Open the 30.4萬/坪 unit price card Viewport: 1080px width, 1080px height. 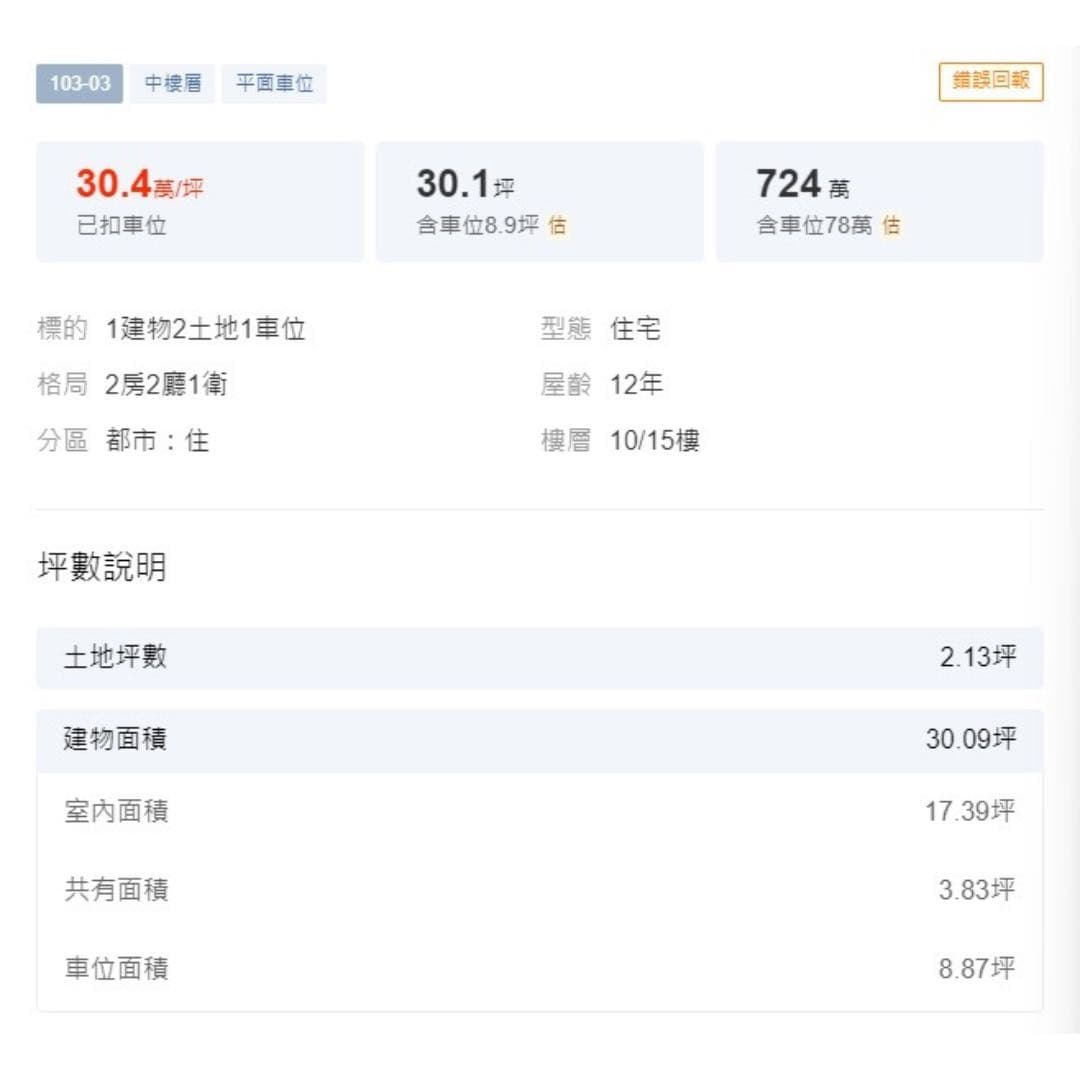200,202
